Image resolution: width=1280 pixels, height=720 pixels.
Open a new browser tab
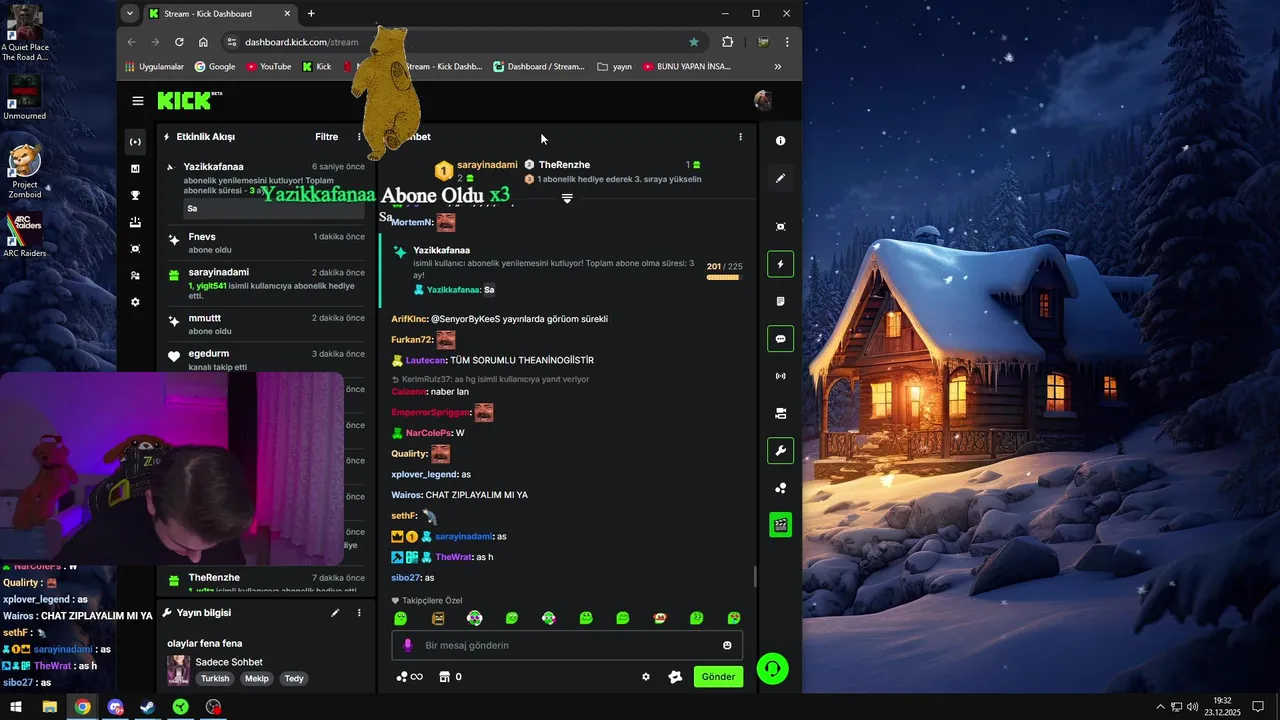[311, 14]
